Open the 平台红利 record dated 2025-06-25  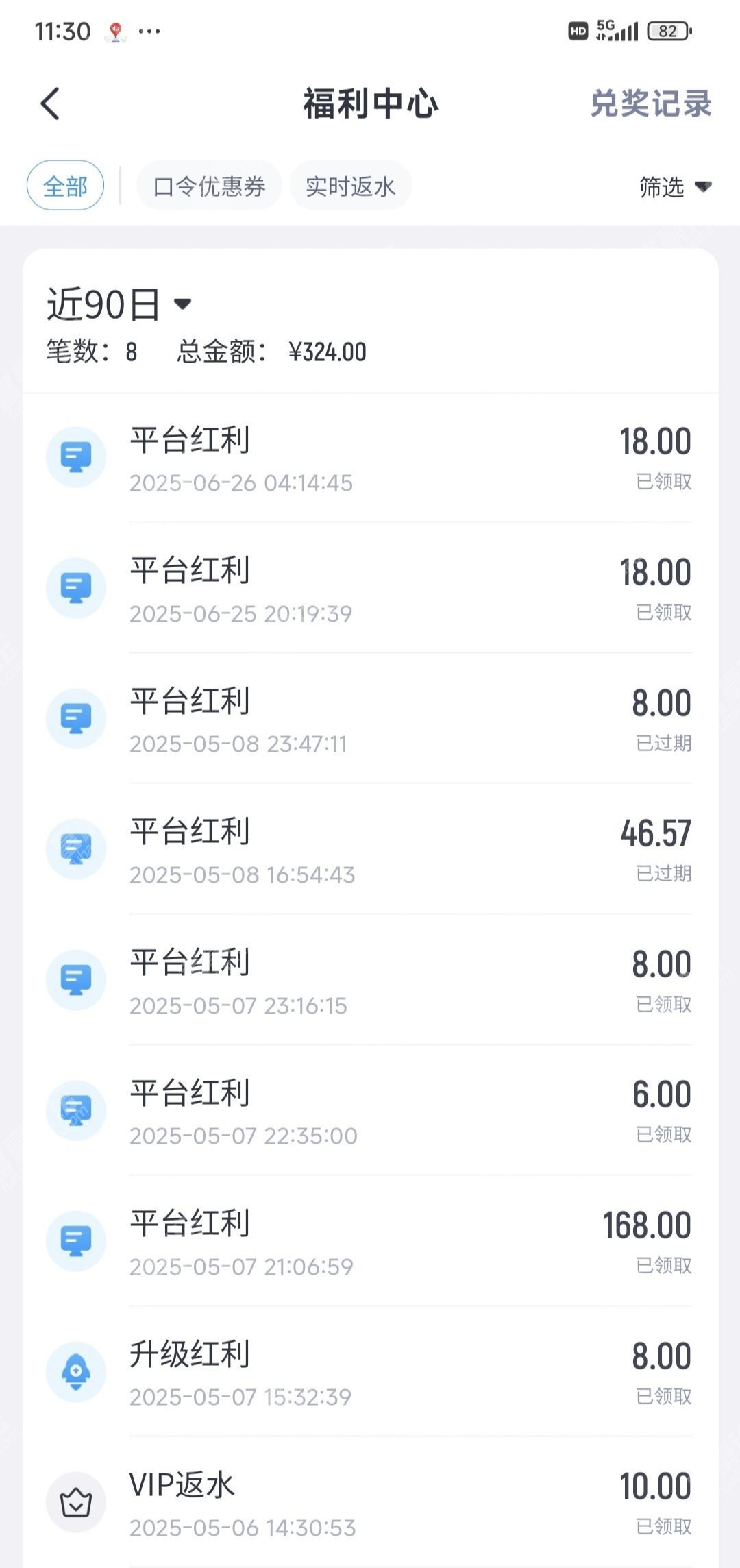click(370, 588)
